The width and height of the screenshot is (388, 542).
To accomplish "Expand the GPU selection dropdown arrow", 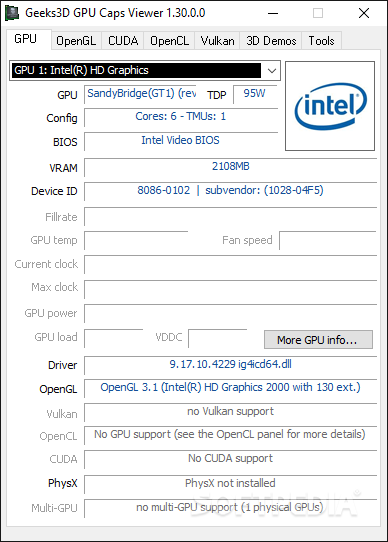I will (272, 71).
